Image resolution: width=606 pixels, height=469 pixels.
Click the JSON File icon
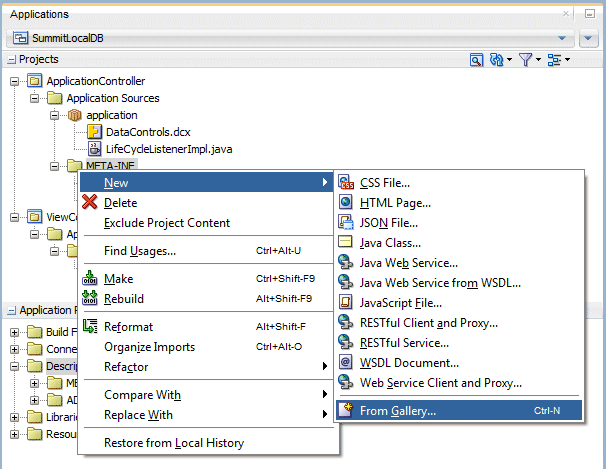(x=346, y=222)
